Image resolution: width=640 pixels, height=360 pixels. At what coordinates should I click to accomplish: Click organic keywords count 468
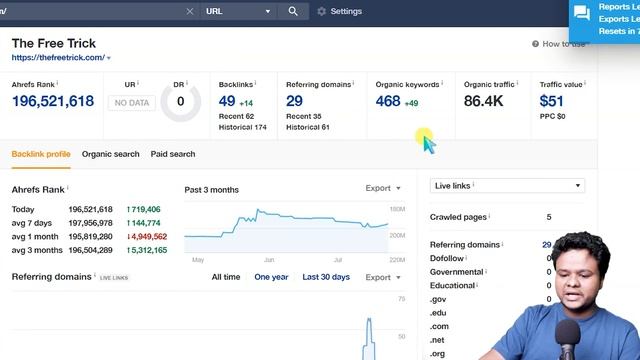point(388,101)
